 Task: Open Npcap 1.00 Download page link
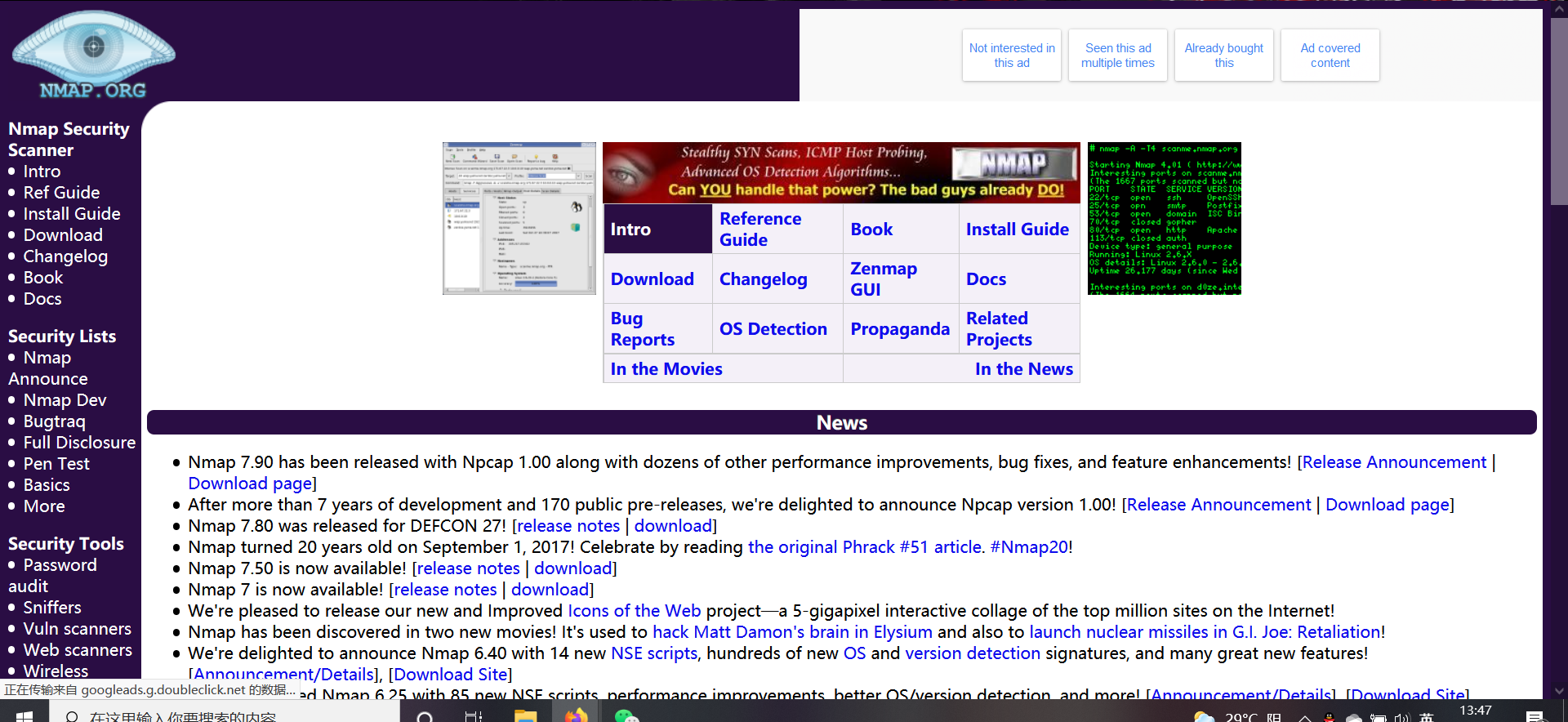[1388, 505]
